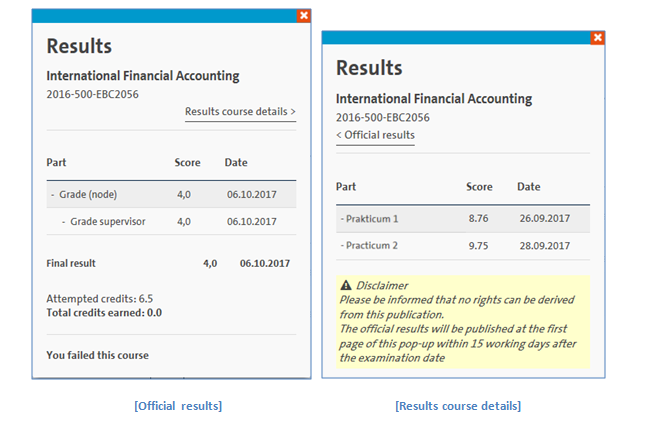
Task: Click 'Part' column header in right pop-up
Action: (x=346, y=187)
